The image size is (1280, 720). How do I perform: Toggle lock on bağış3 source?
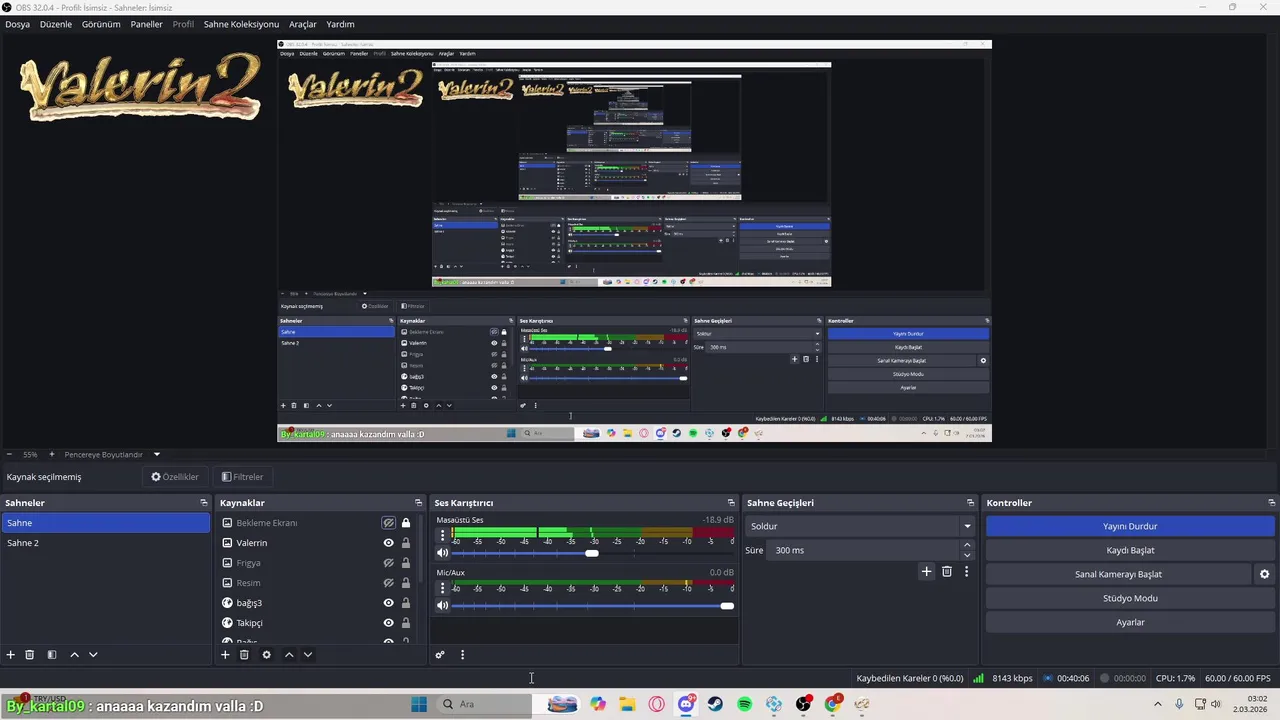[x=406, y=603]
